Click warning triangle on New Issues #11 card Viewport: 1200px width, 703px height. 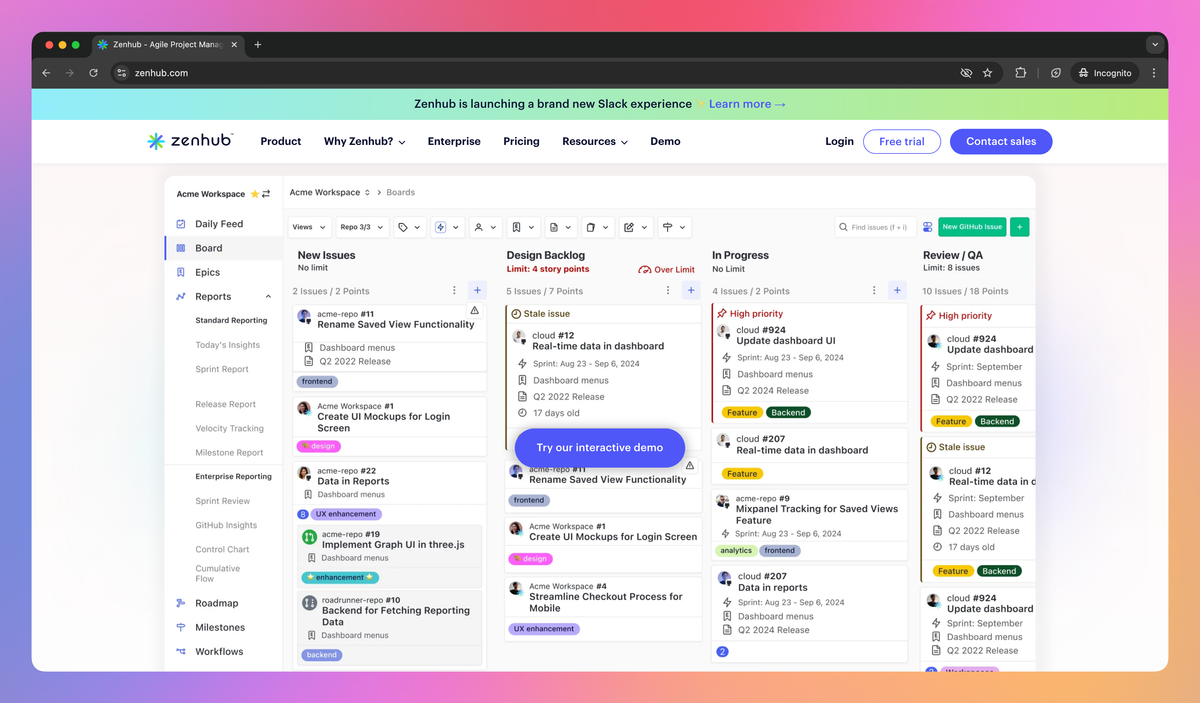click(x=475, y=311)
